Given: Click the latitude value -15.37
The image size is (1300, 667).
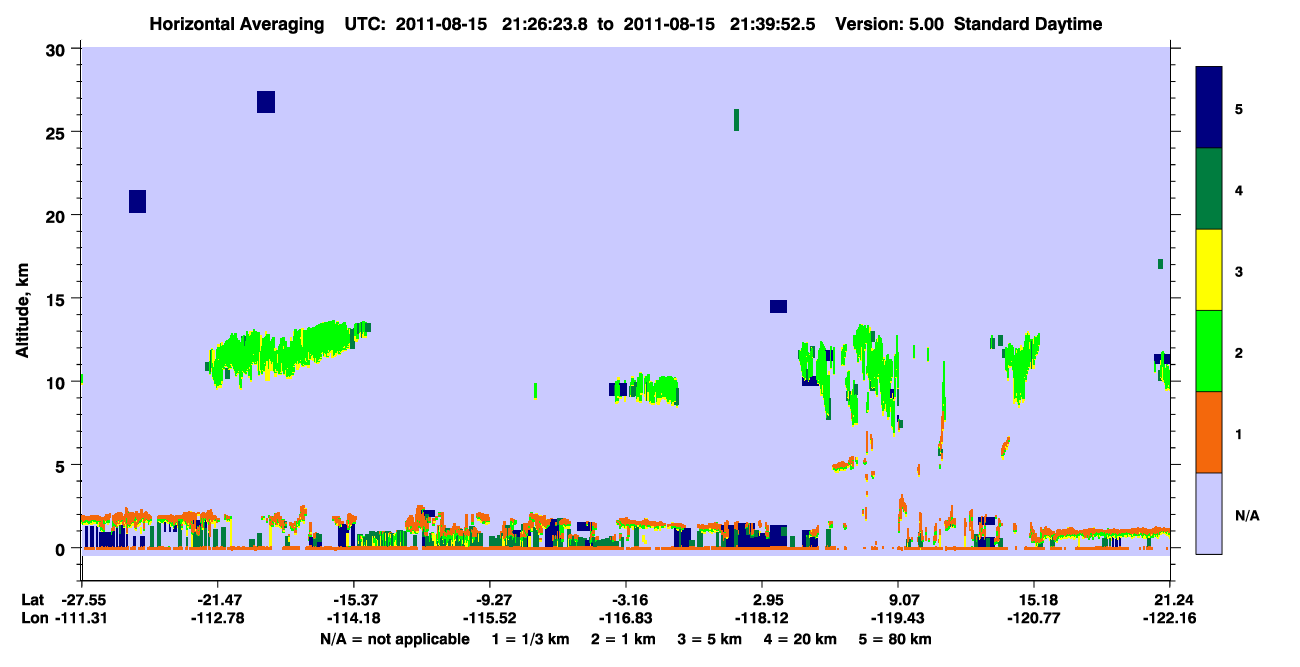Looking at the screenshot, I should (354, 600).
